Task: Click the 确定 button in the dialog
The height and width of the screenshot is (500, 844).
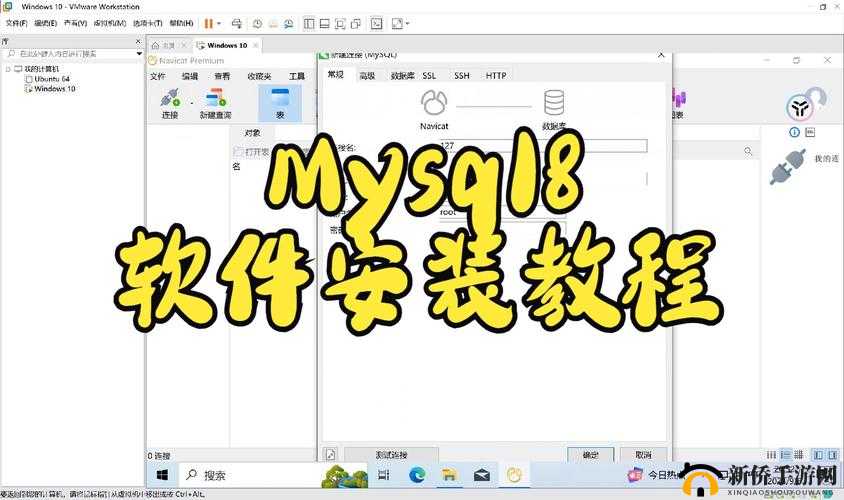Action: [x=590, y=455]
